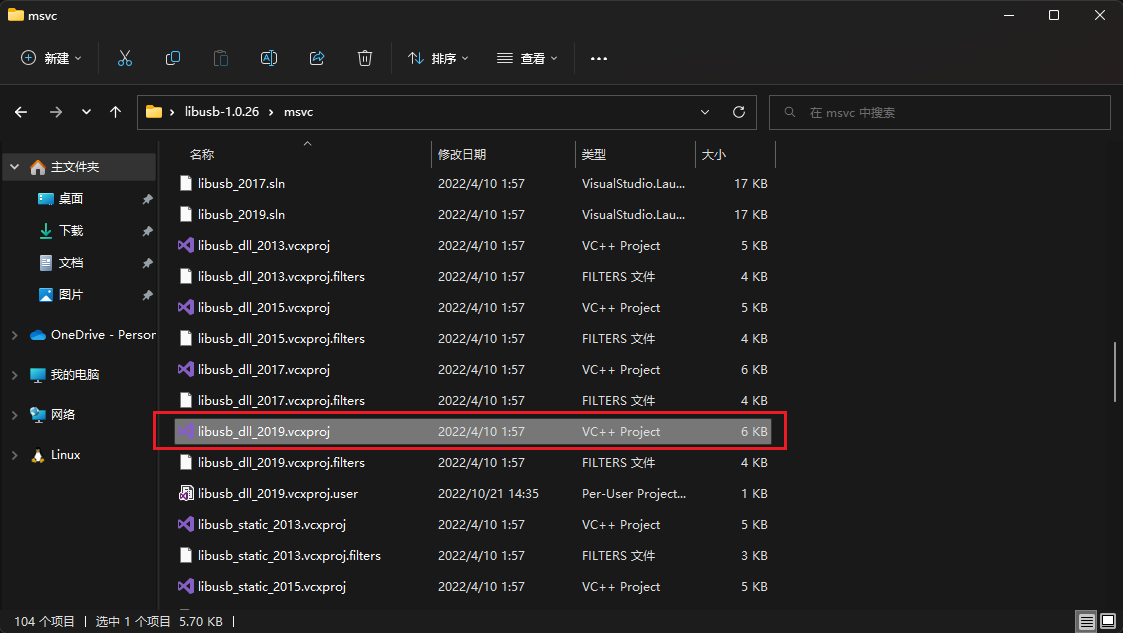This screenshot has width=1123, height=633.
Task: Click the Paste clipboard icon
Action: [221, 58]
